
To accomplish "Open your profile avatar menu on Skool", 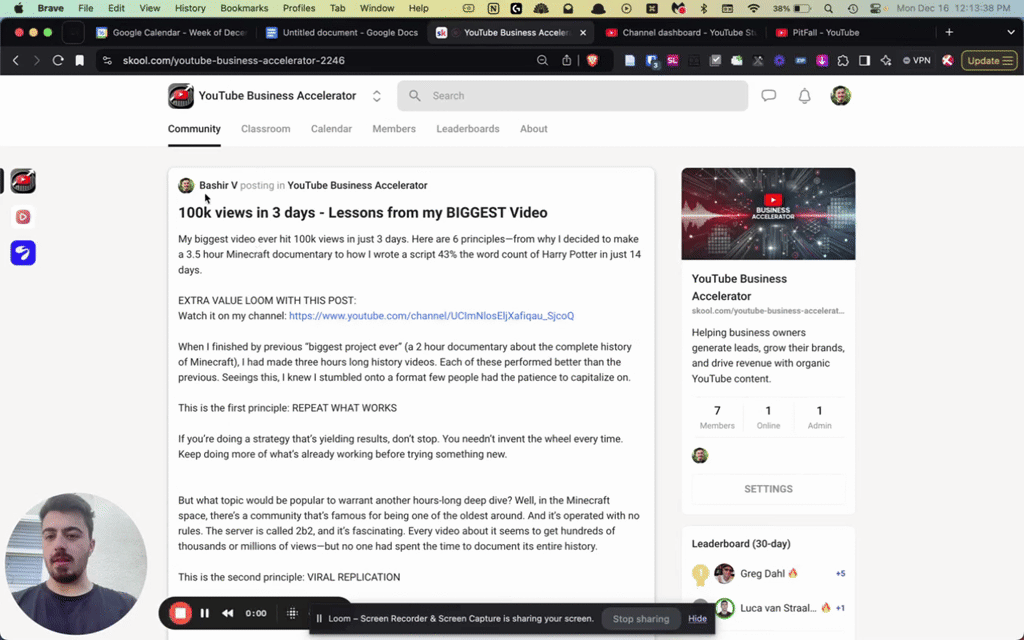I will [840, 95].
